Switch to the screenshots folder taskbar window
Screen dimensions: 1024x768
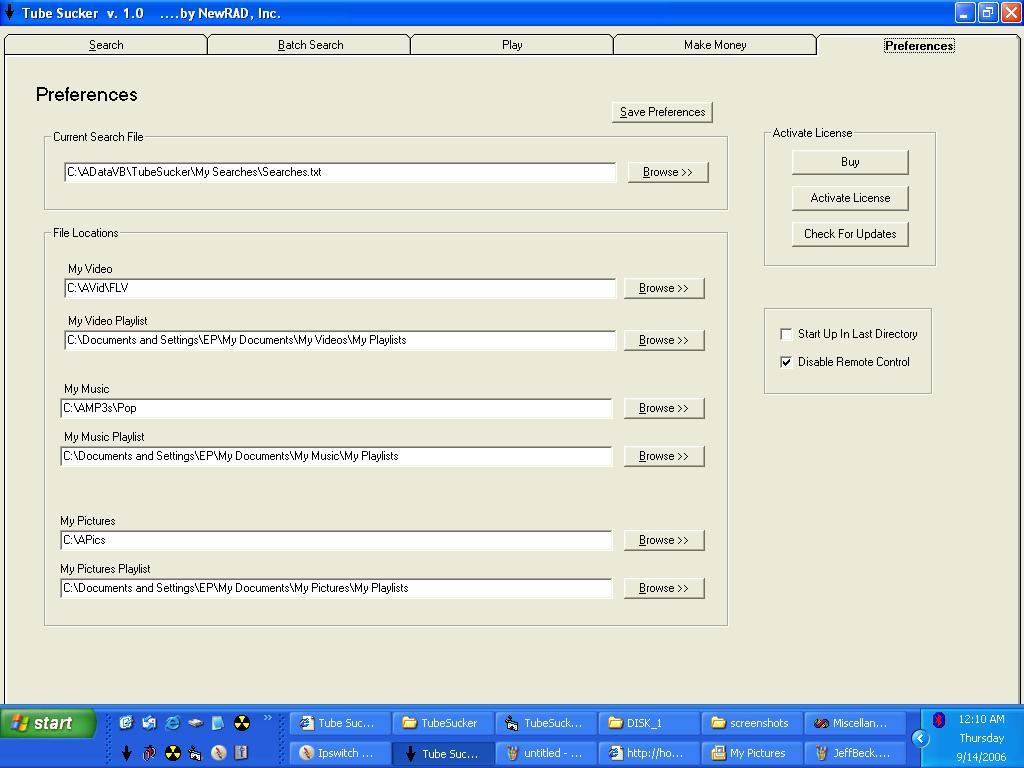(x=750, y=723)
